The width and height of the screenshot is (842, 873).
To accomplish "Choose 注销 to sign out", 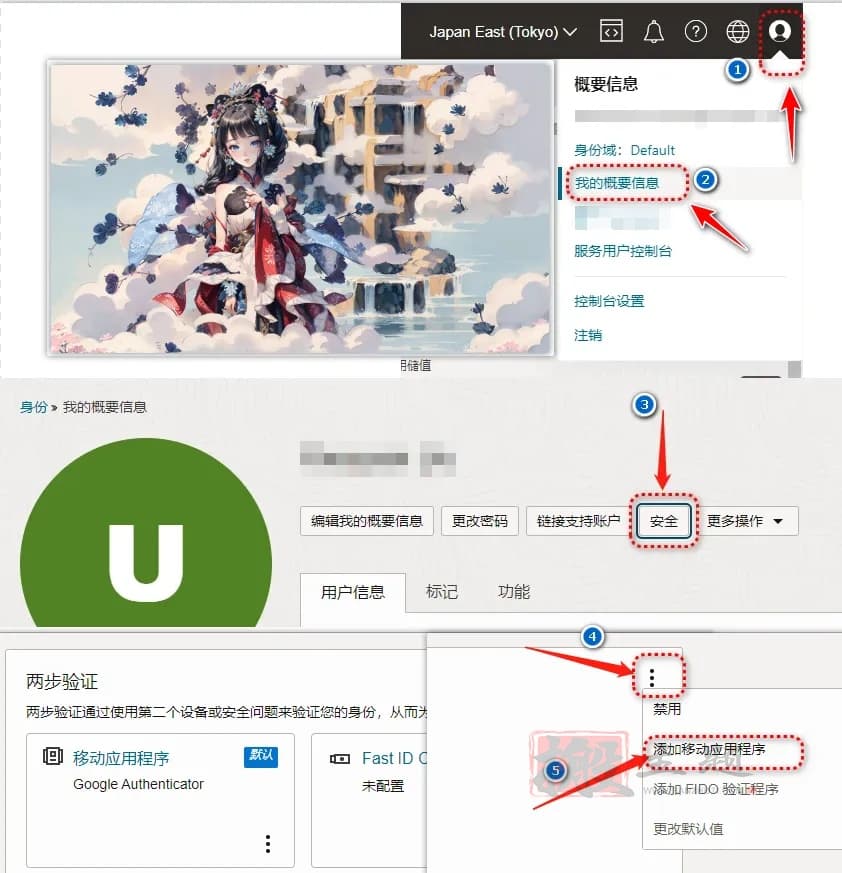I will pos(588,335).
